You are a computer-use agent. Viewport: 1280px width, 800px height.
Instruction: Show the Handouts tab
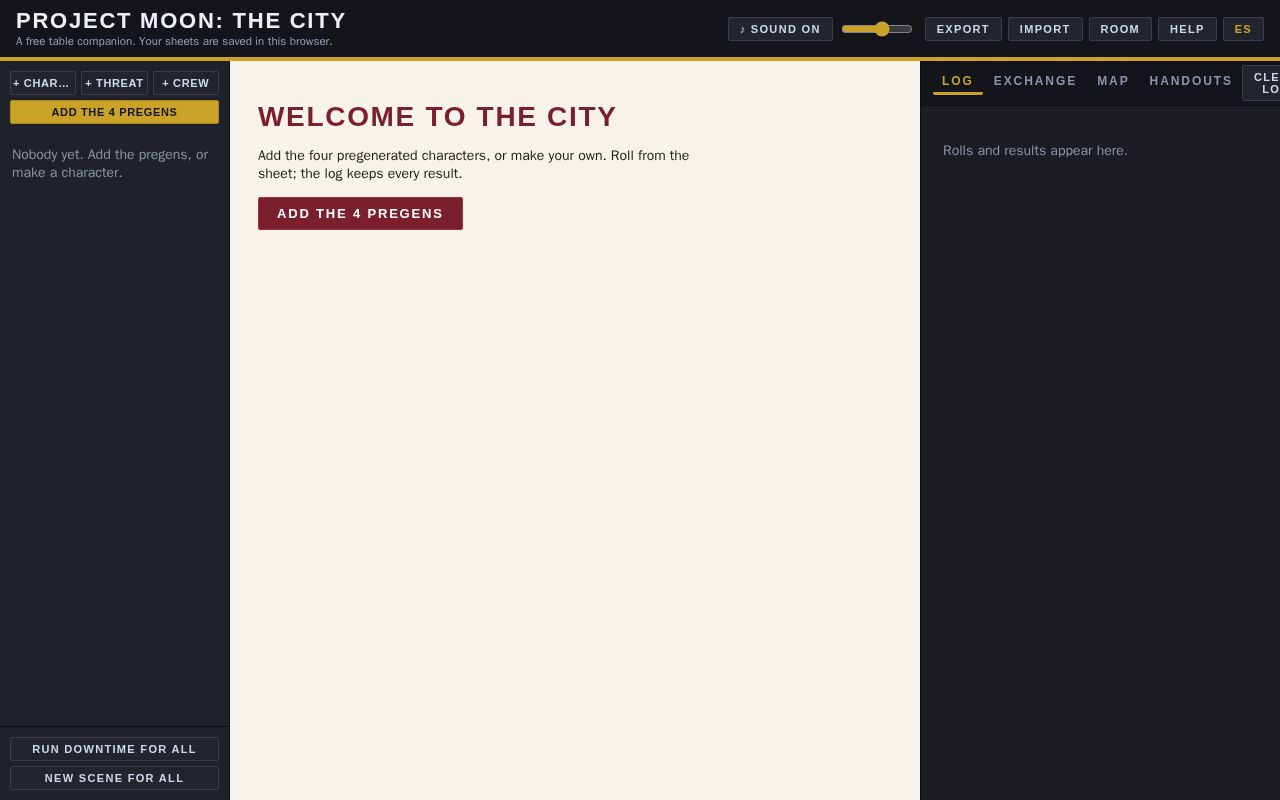pos(1191,81)
